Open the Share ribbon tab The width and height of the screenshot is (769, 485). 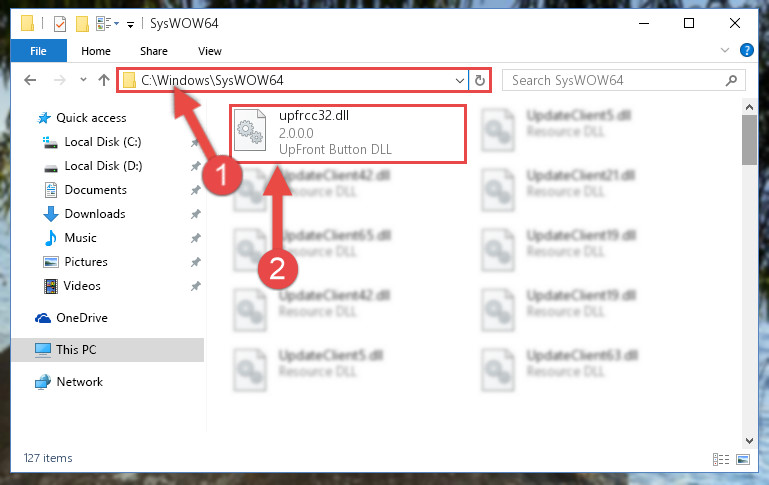click(154, 51)
